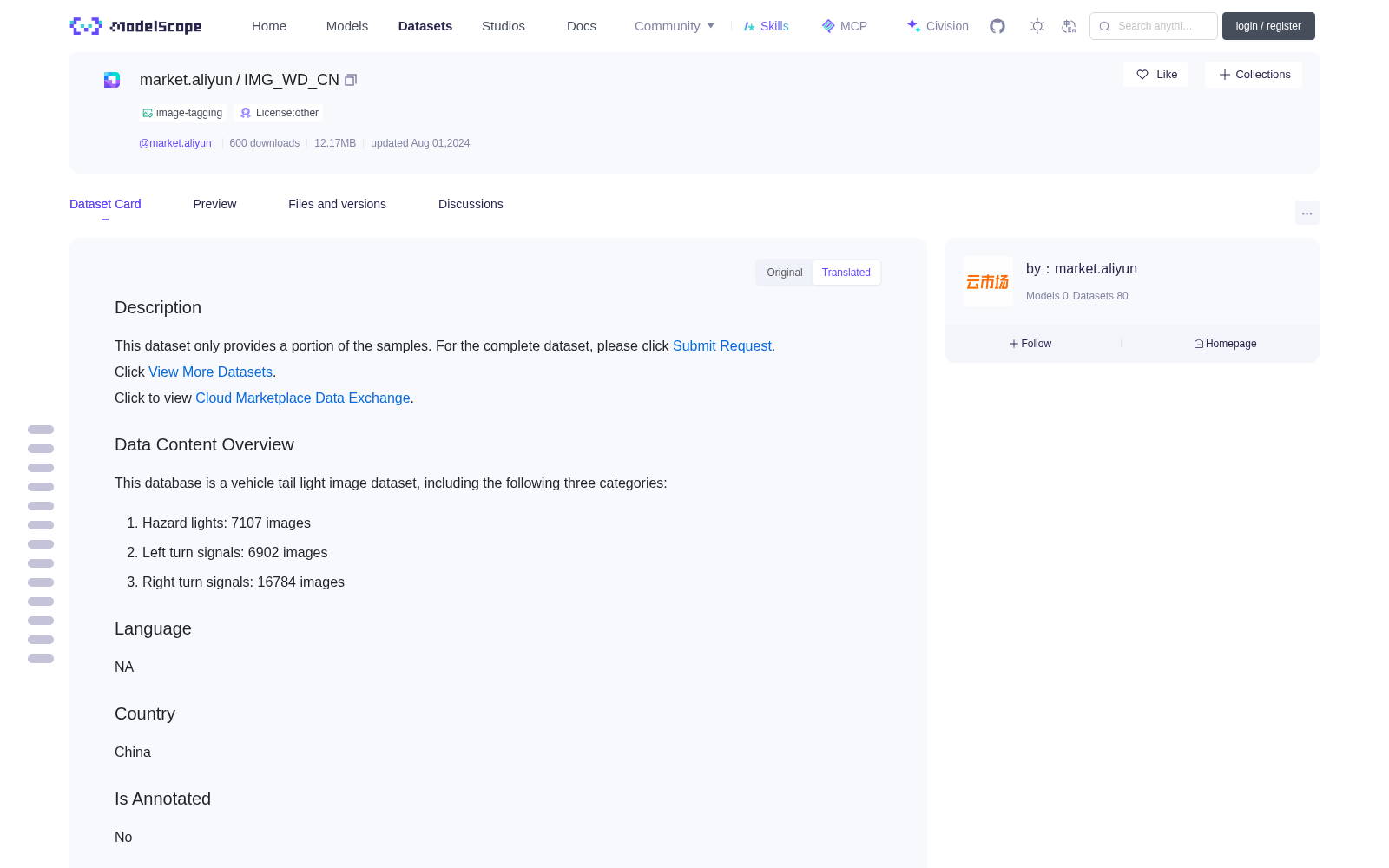Switch to the Preview tab
This screenshot has height=868, width=1389.
click(214, 204)
